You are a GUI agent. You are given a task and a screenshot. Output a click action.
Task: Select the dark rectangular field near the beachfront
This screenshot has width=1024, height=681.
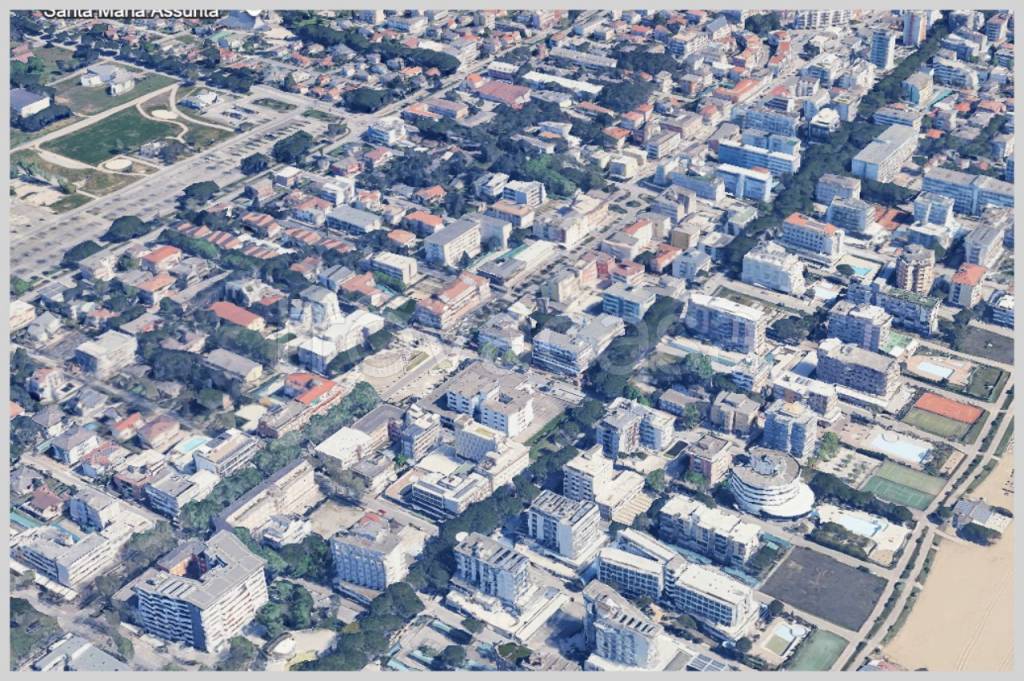tap(822, 588)
